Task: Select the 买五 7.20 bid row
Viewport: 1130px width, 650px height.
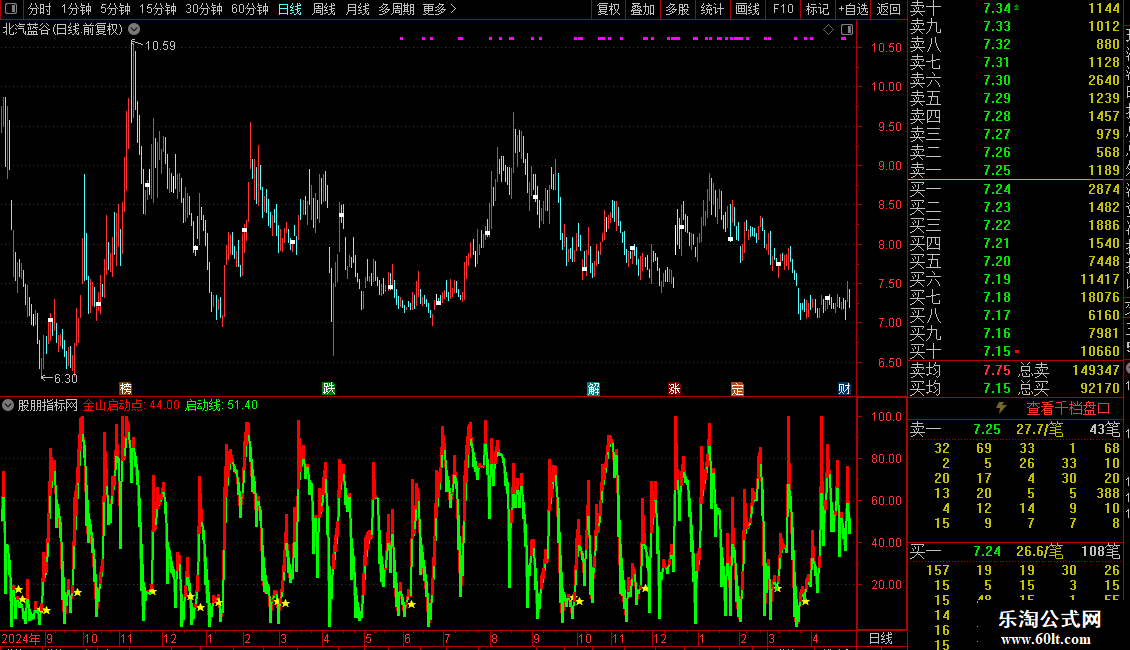Action: tap(1015, 261)
